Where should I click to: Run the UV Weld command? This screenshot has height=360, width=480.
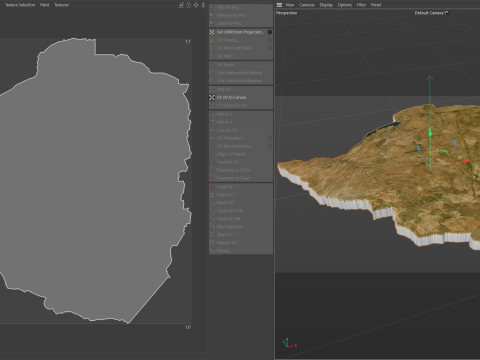click(241, 56)
